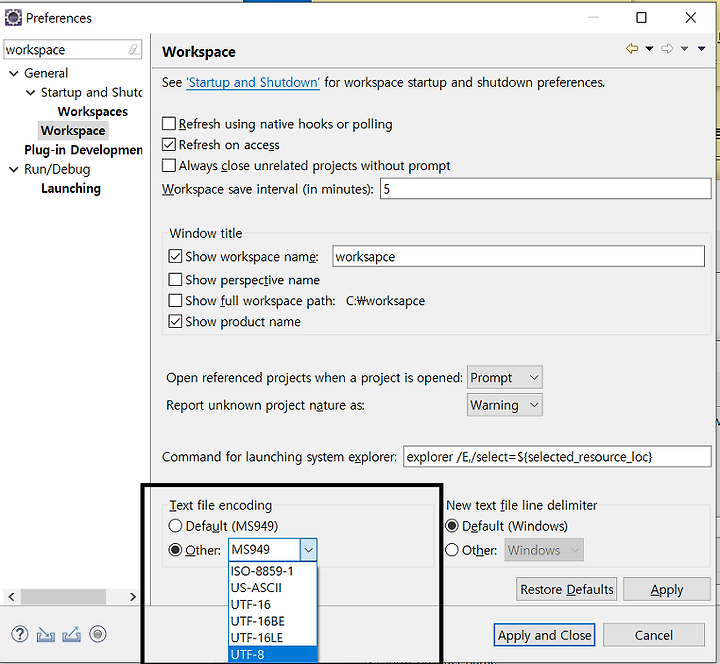The width and height of the screenshot is (720, 664).
Task: Choose UTF-16BE from encoding list
Action: tap(272, 621)
